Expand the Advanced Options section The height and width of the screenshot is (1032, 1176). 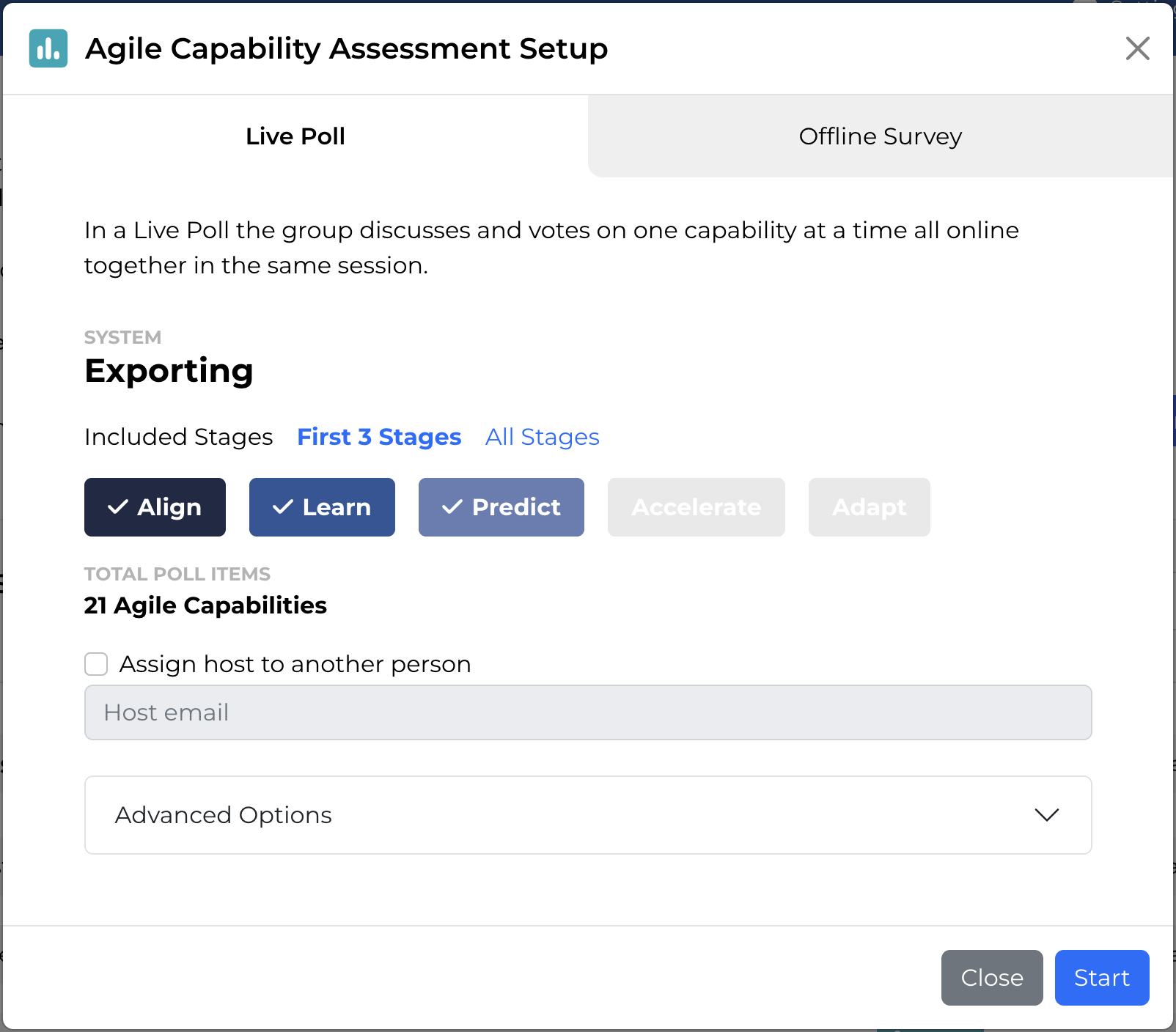tap(587, 815)
